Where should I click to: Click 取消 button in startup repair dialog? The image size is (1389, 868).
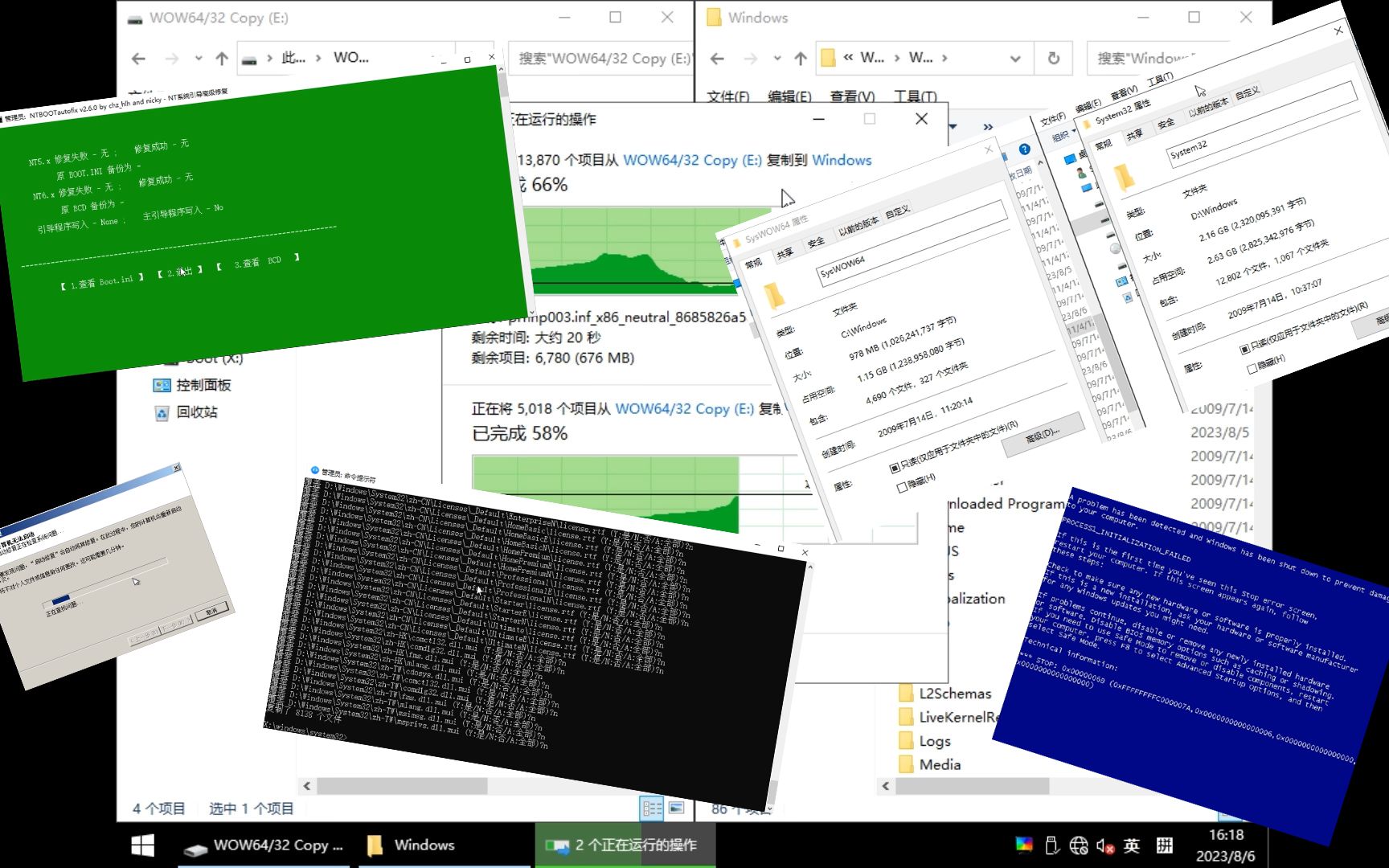[x=211, y=611]
